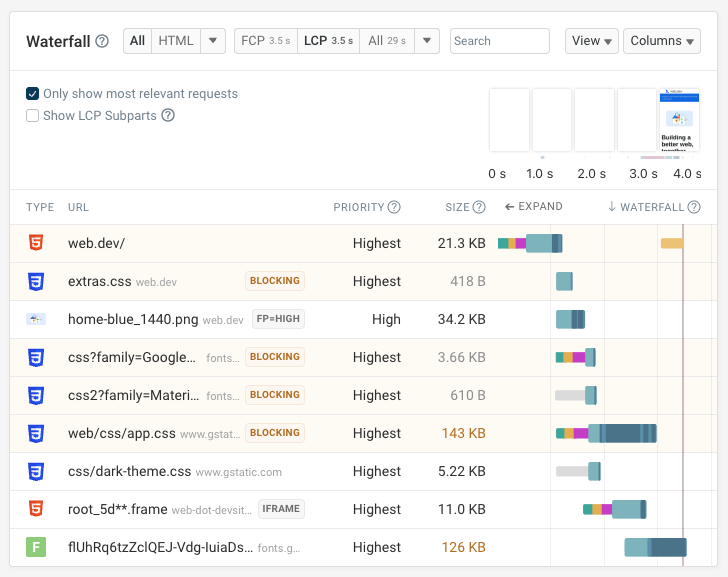Open the home-blue_1440.png request
Screen dimensions: 728x577
pos(363,319)
